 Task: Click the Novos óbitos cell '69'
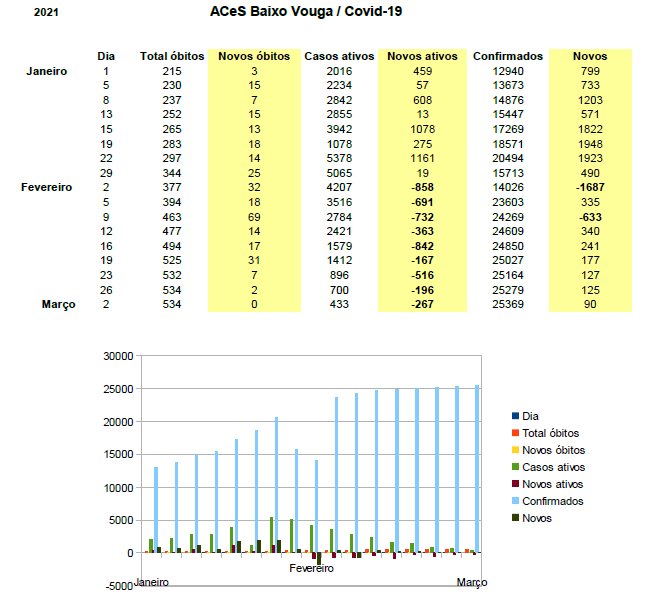(x=254, y=217)
